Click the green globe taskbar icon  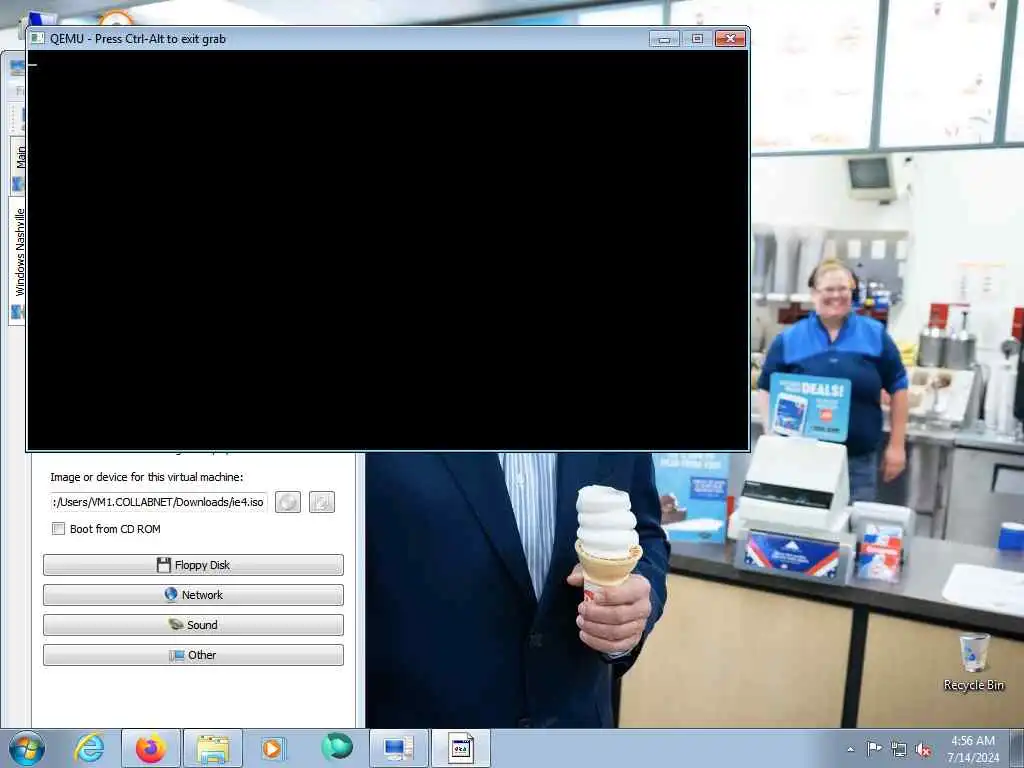(x=337, y=748)
